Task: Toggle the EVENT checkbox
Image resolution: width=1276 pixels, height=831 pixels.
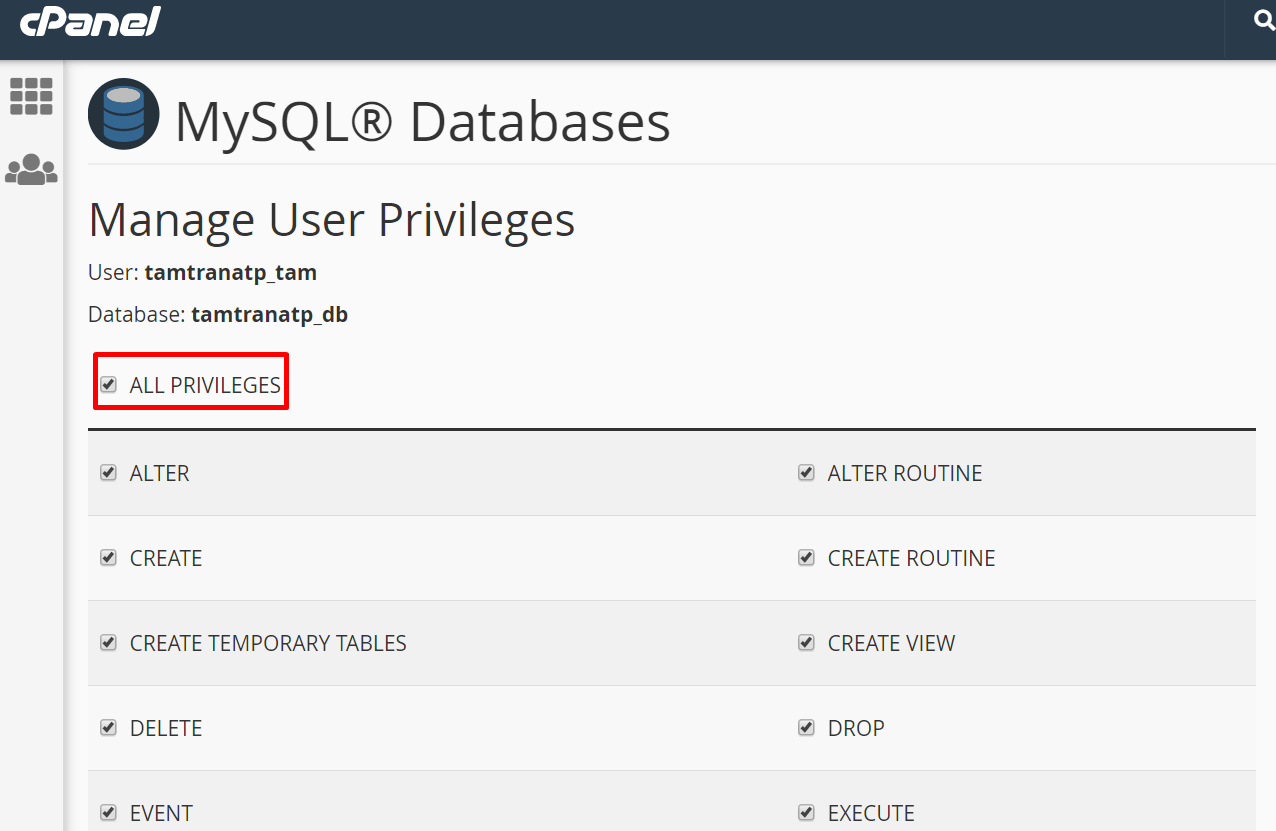Action: [109, 813]
